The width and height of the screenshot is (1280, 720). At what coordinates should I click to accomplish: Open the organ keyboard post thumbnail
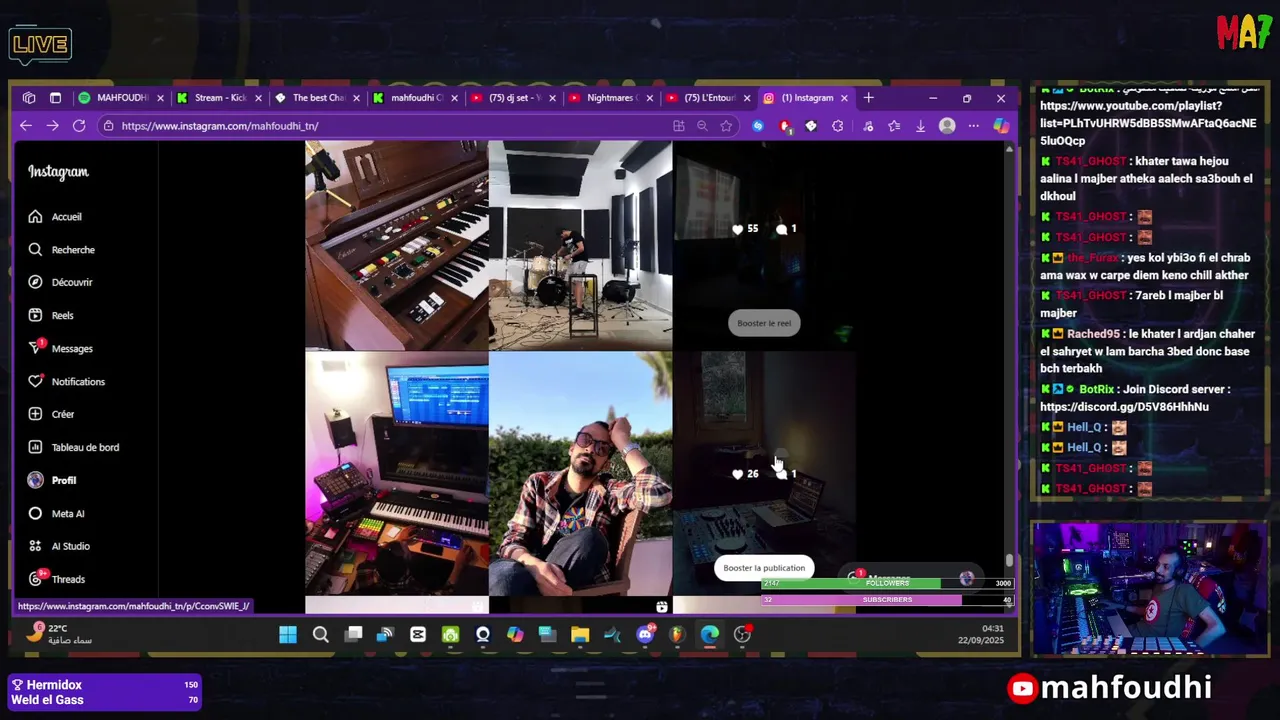coord(396,245)
